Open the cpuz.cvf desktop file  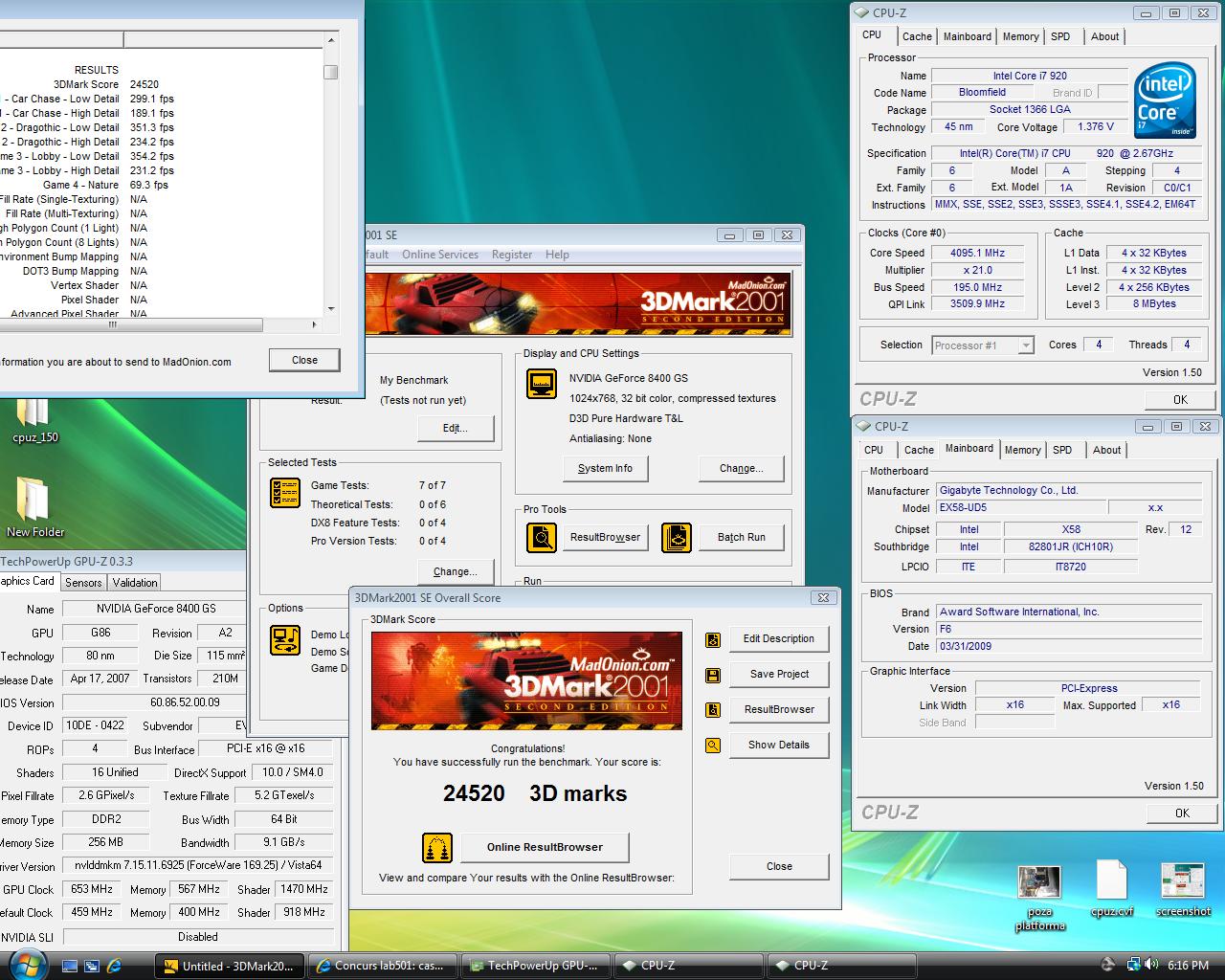[1111, 888]
